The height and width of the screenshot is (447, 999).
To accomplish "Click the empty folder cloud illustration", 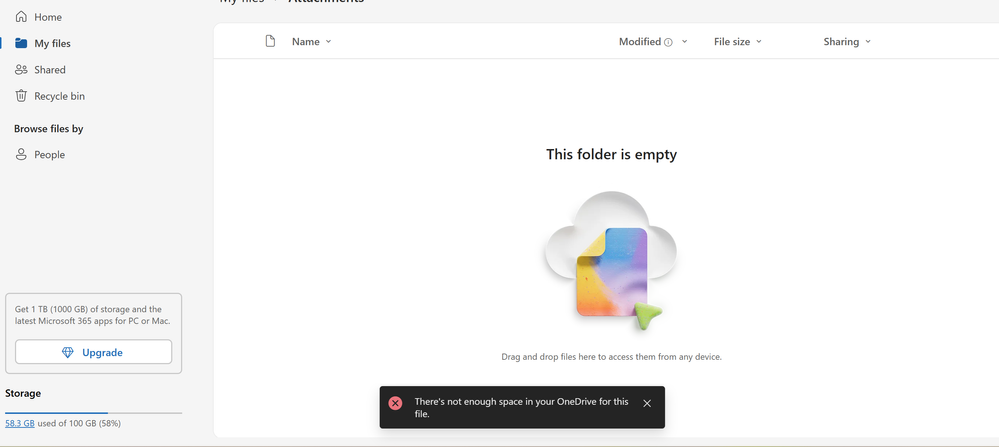I will pos(610,261).
